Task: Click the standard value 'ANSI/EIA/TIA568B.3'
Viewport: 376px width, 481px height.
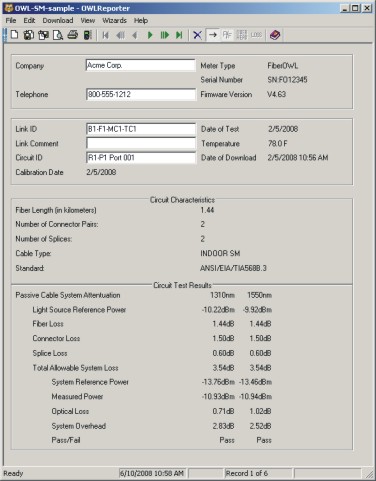Action: (233, 268)
